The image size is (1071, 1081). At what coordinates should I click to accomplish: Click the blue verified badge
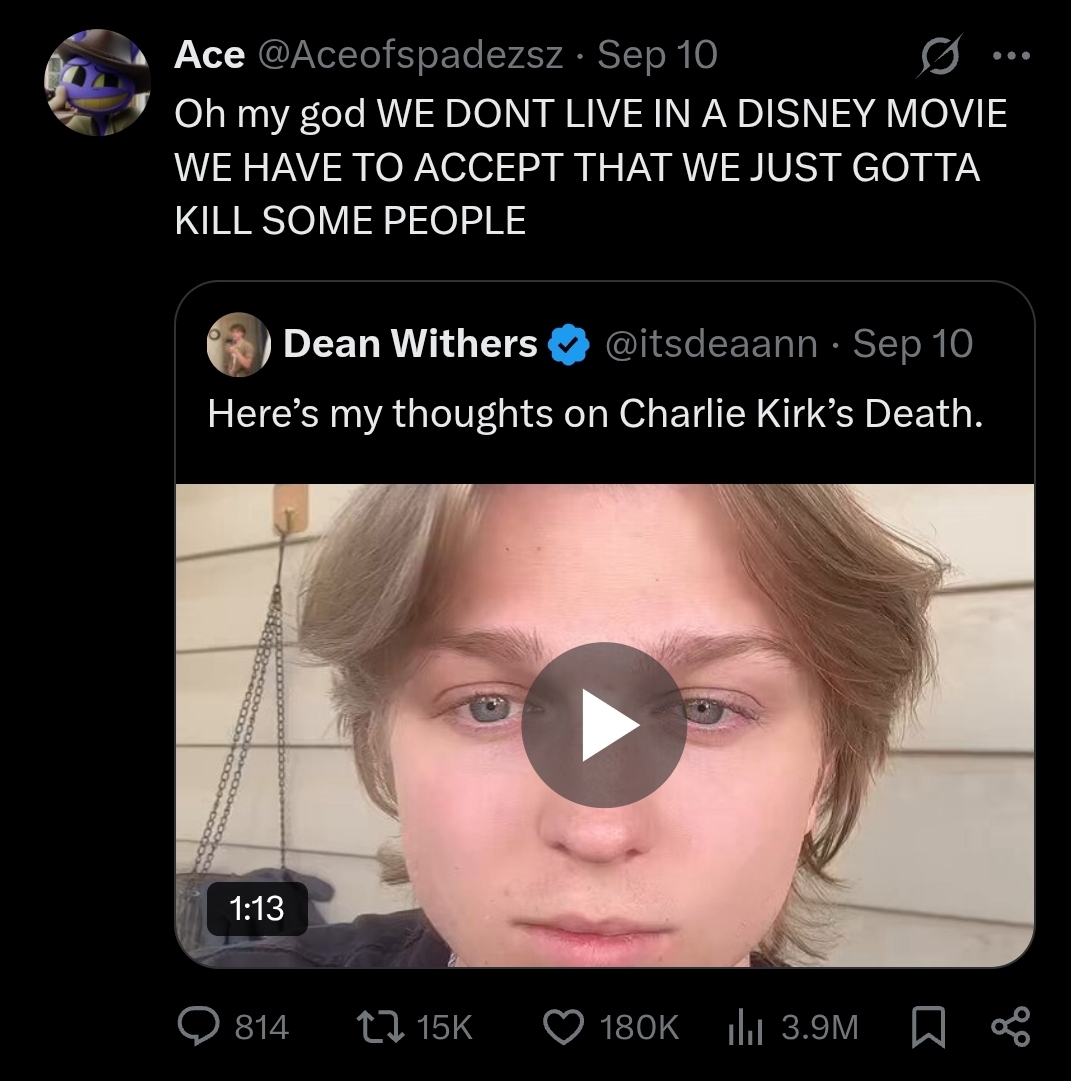pyautogui.click(x=569, y=345)
